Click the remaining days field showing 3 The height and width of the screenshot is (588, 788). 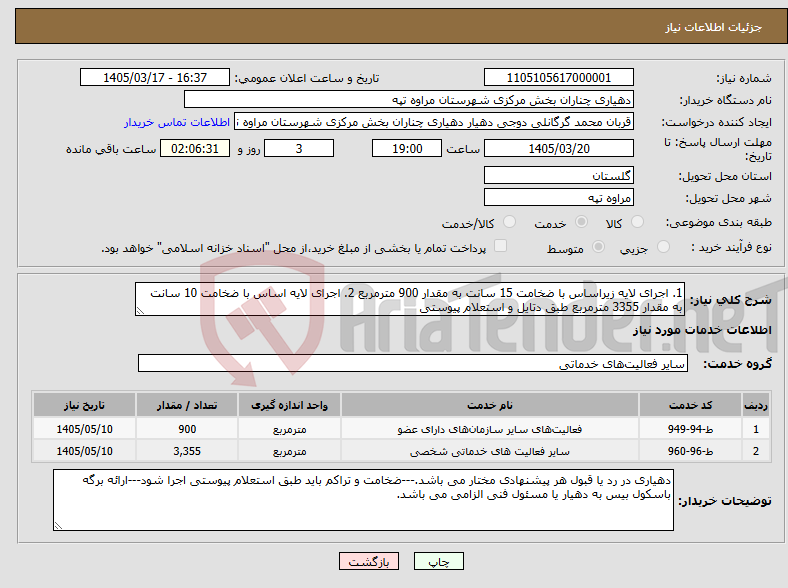coord(299,148)
